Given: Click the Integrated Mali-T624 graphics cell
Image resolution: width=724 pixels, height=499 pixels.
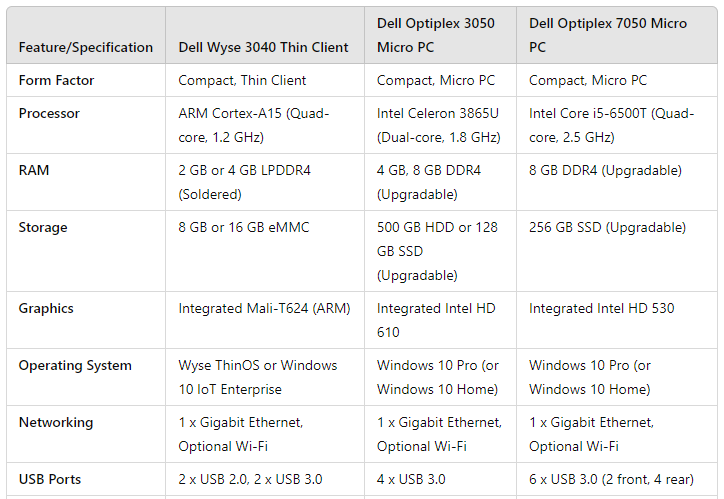Looking at the screenshot, I should coord(264,308).
